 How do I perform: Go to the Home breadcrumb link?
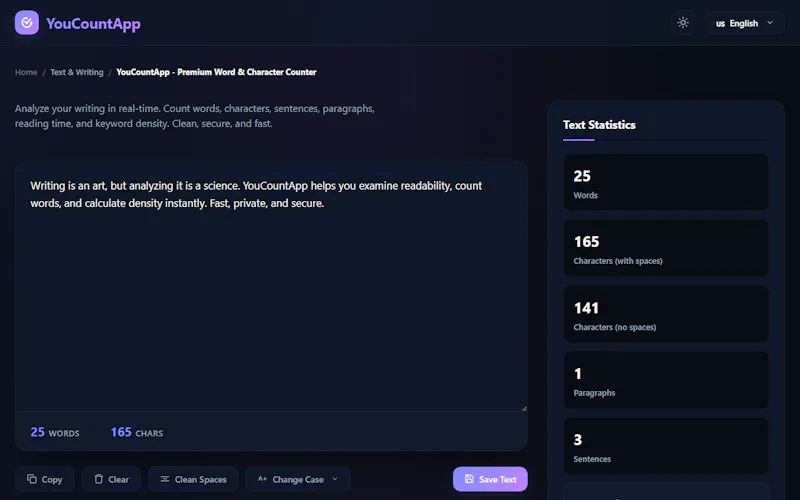point(26,72)
